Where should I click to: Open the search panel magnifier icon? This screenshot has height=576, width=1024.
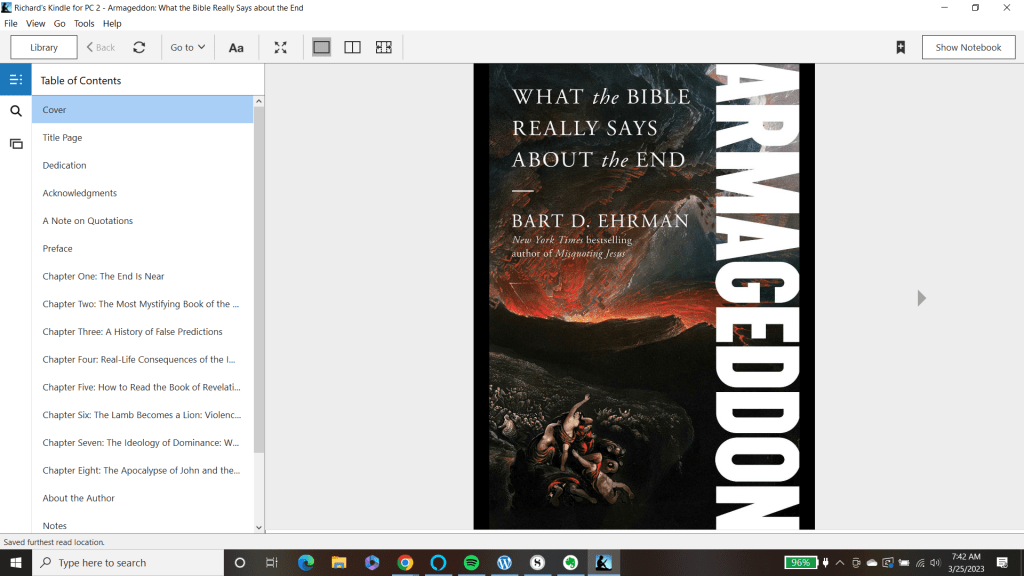[x=16, y=111]
